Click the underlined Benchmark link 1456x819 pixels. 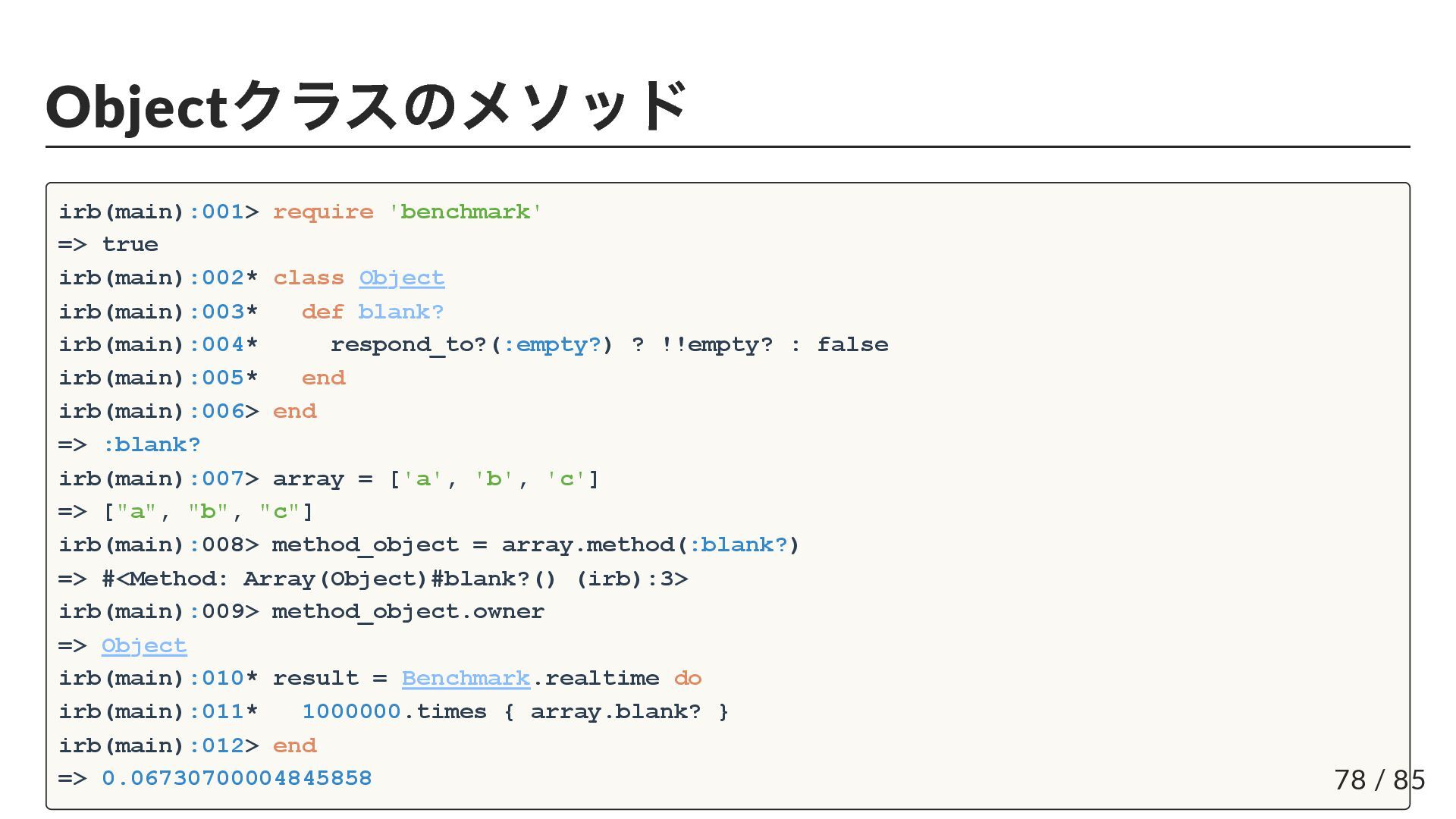point(466,679)
